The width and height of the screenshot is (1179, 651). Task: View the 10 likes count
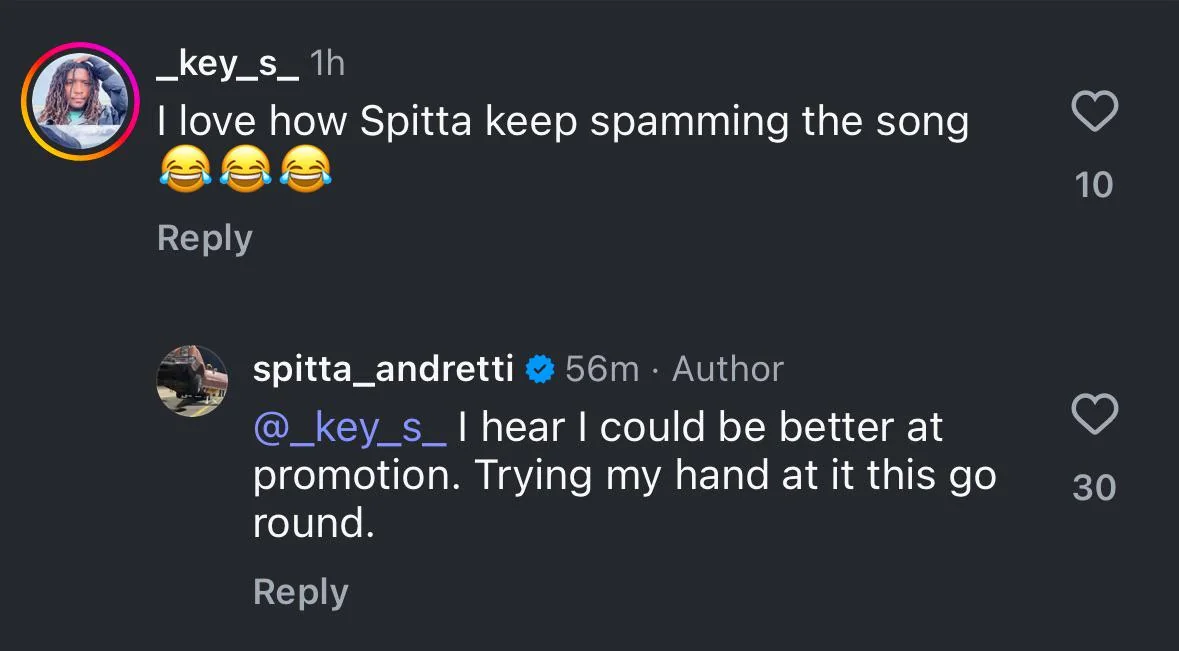(1094, 185)
